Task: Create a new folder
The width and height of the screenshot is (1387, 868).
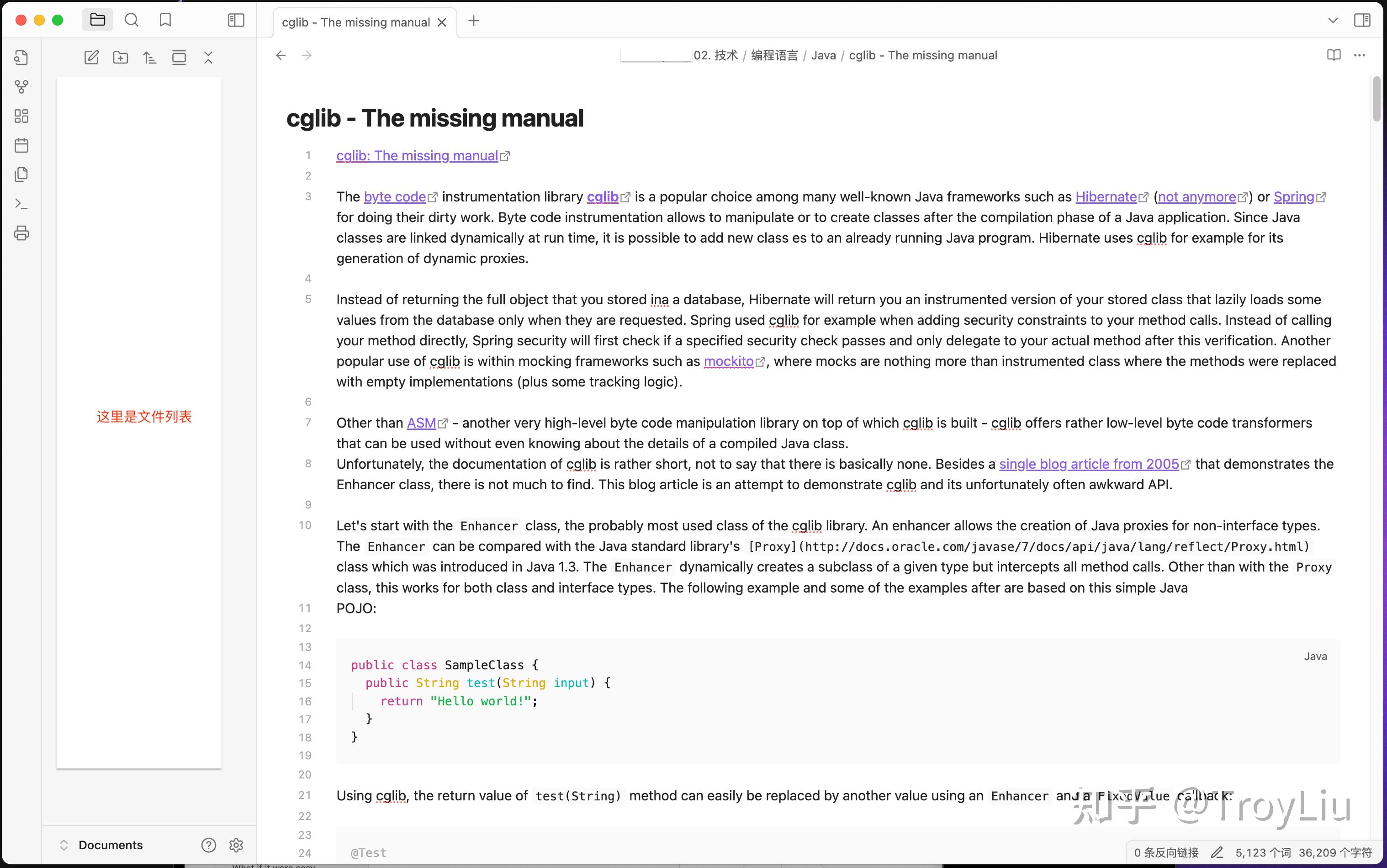Action: [x=121, y=58]
